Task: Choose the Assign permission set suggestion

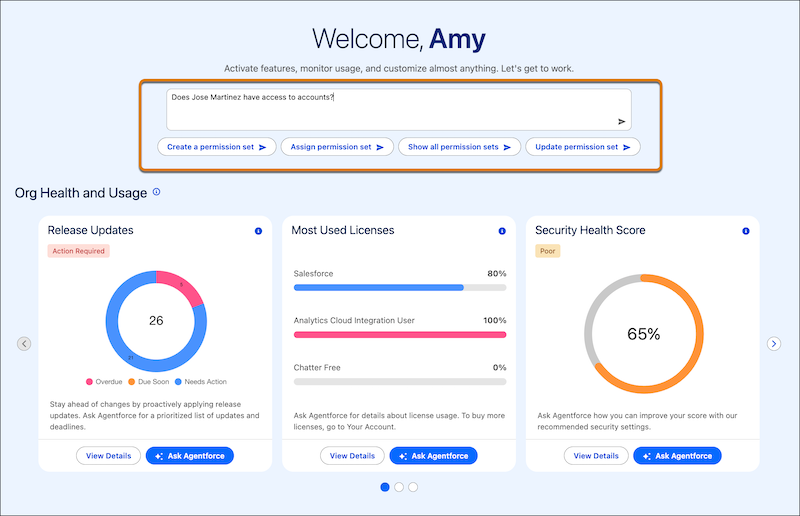Action: click(337, 147)
